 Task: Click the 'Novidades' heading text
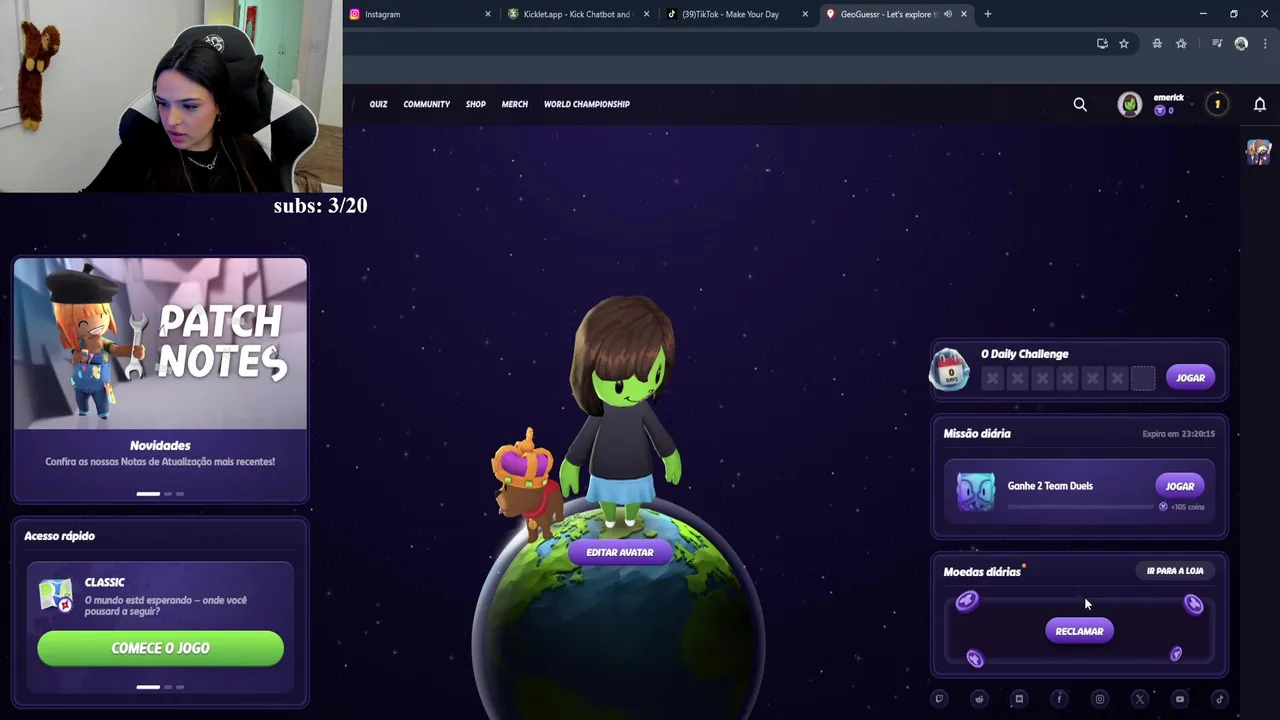pyautogui.click(x=160, y=445)
